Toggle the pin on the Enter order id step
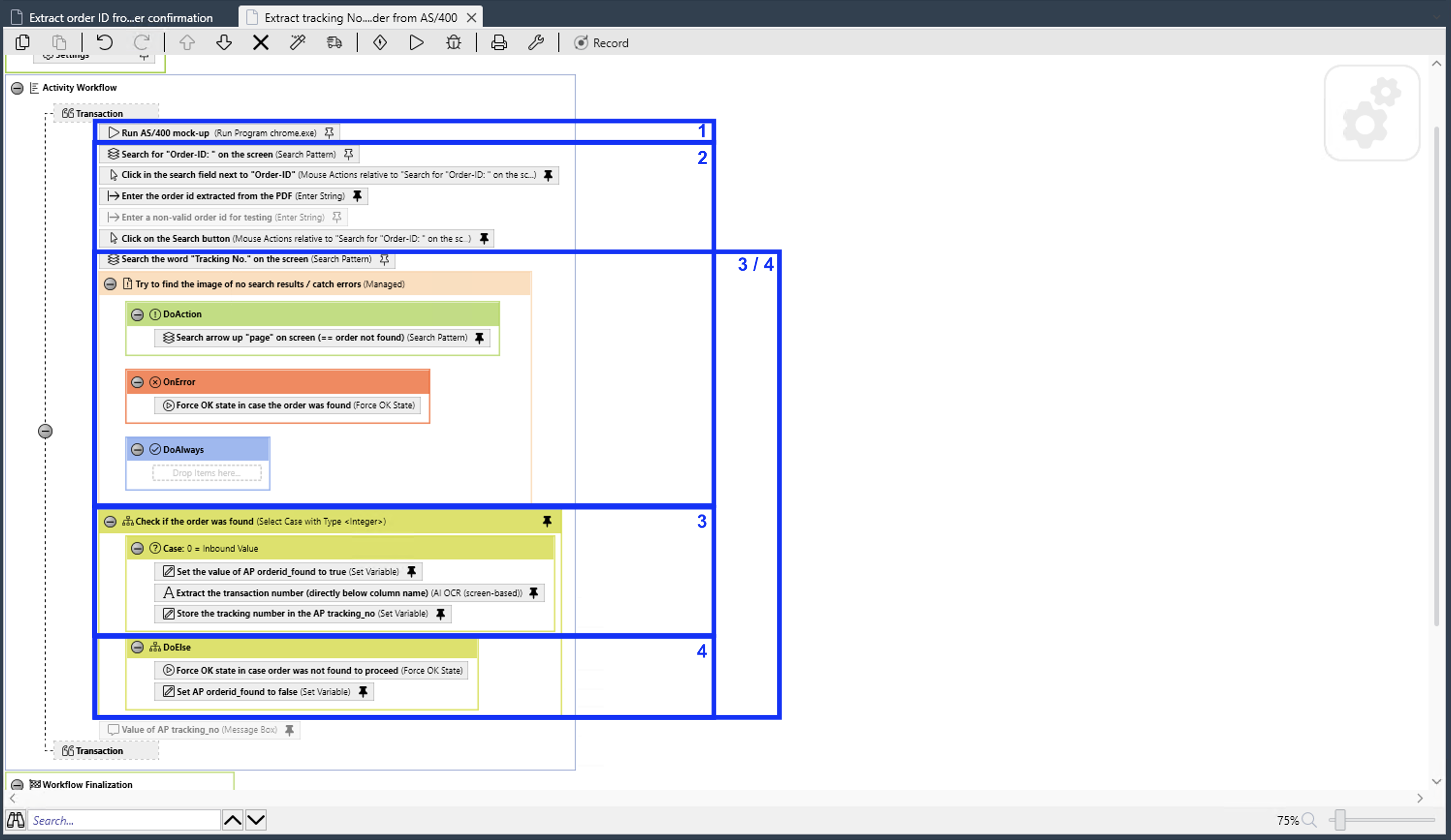Image resolution: width=1451 pixels, height=840 pixels. (x=358, y=196)
